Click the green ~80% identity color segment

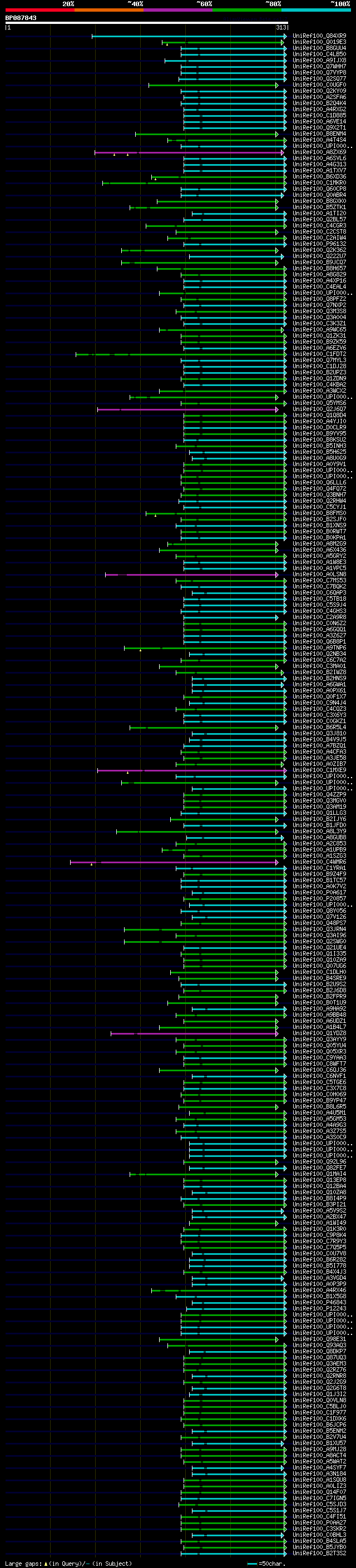tap(247, 11)
